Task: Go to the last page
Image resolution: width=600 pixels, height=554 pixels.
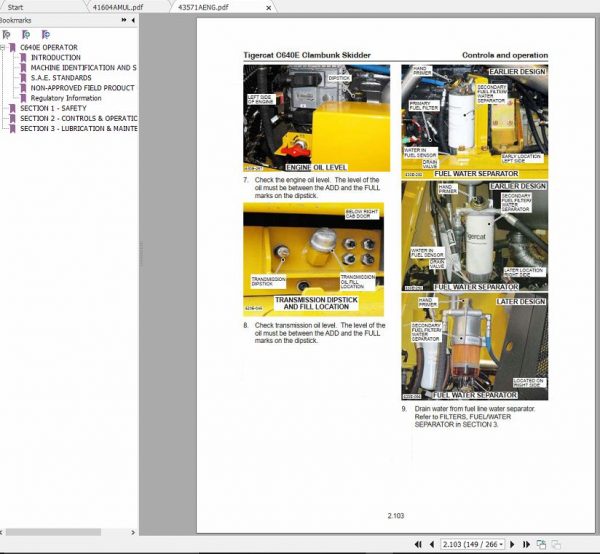Action: coord(526,544)
